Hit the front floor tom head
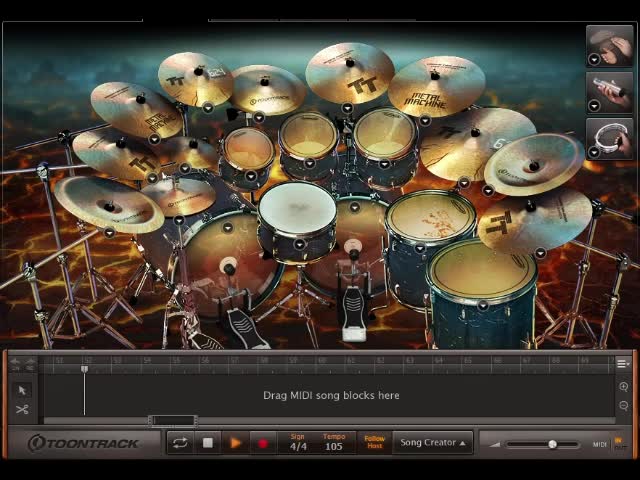Screen dimensions: 640x480 point(482,269)
